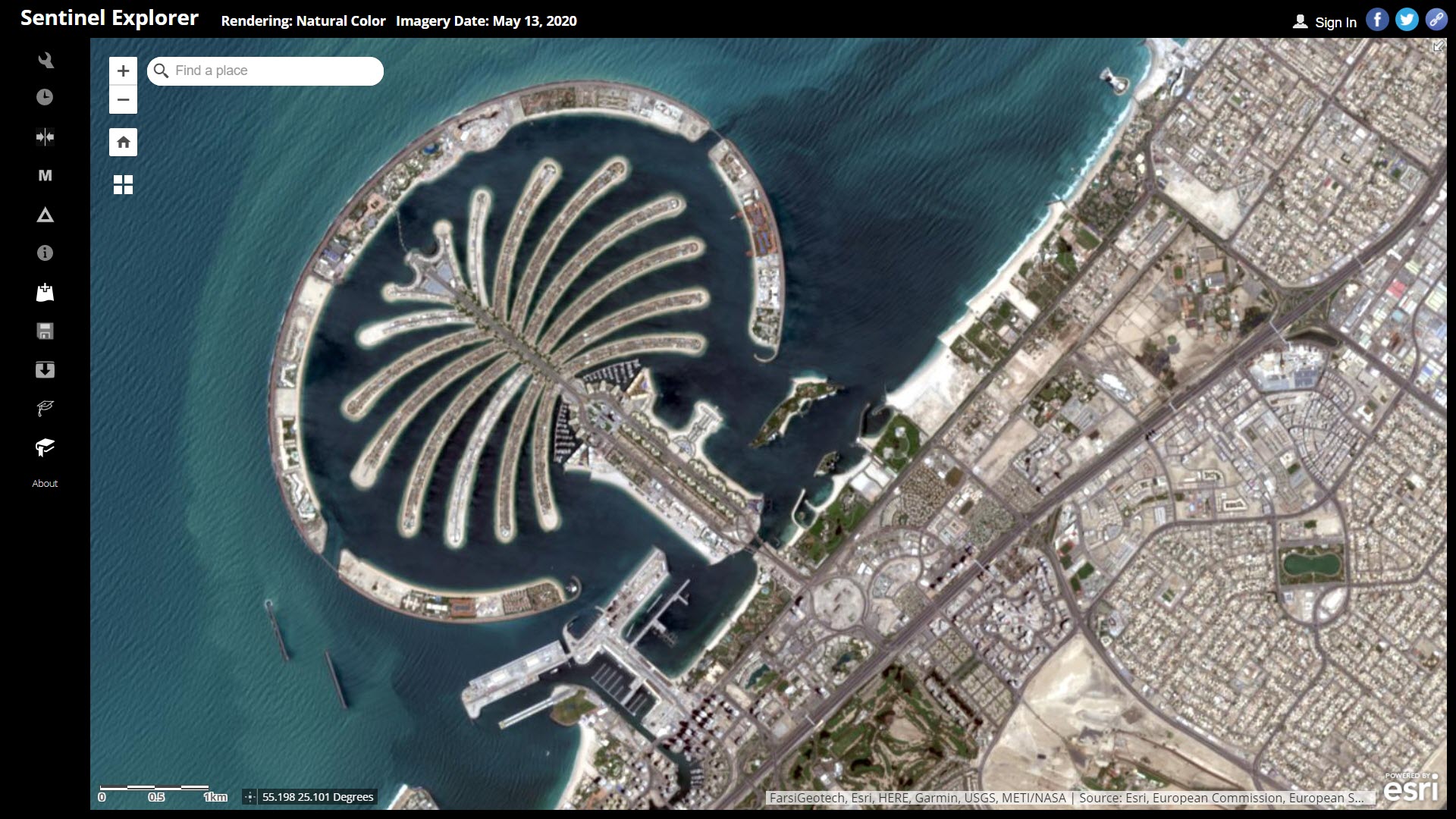Click the Imagery Date May 13, 2020 label

pyautogui.click(x=486, y=21)
